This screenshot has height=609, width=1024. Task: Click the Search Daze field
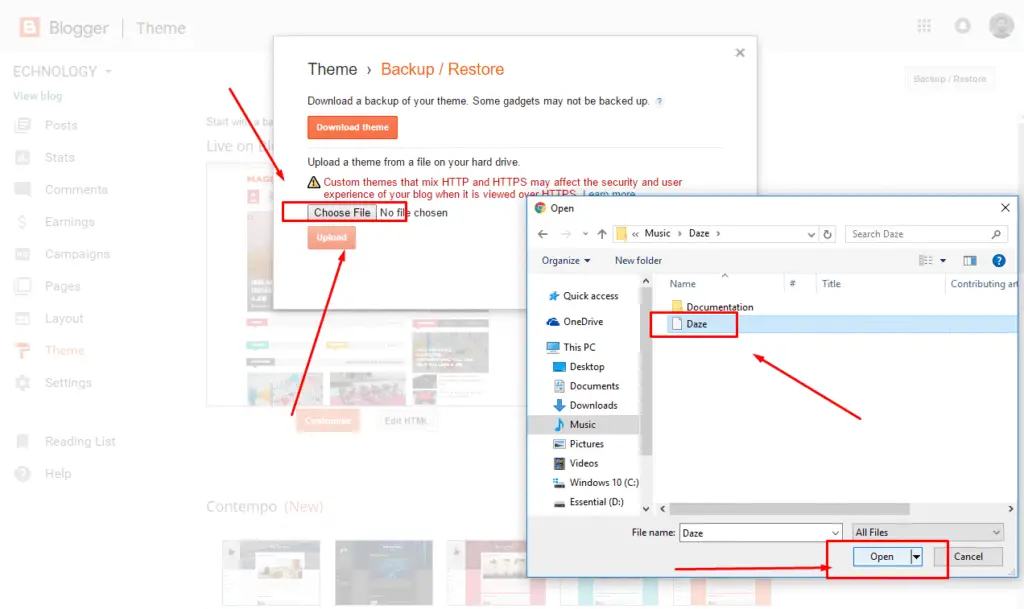pyautogui.click(x=926, y=234)
